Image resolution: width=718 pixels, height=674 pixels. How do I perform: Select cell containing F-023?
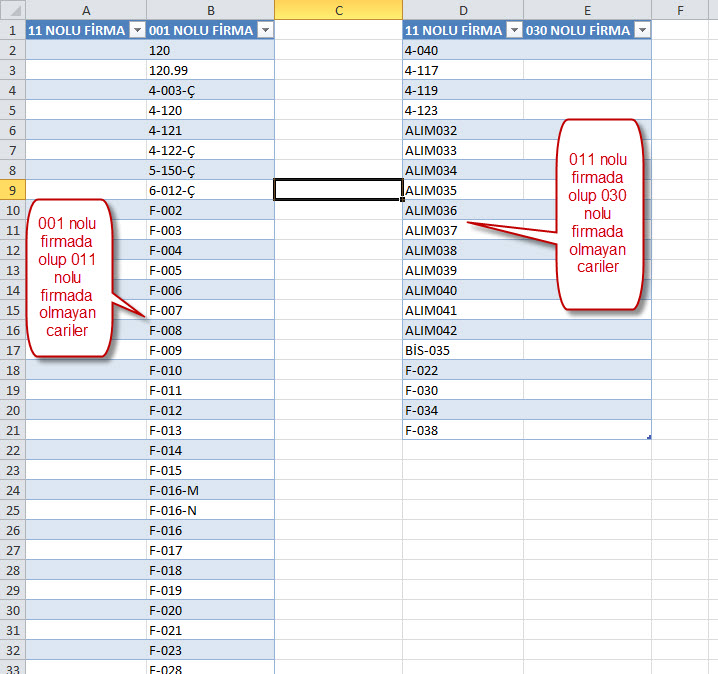coord(211,650)
